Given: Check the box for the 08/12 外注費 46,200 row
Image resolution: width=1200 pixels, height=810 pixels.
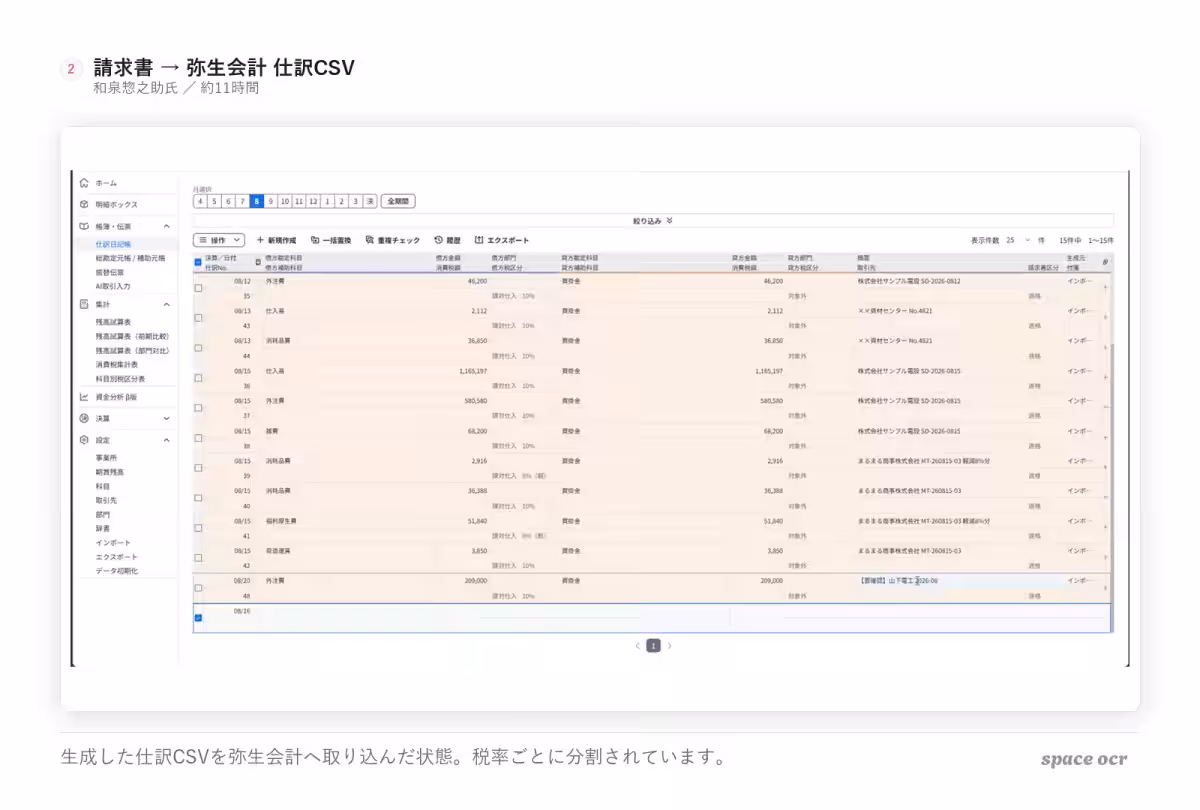Looking at the screenshot, I should click(198, 288).
